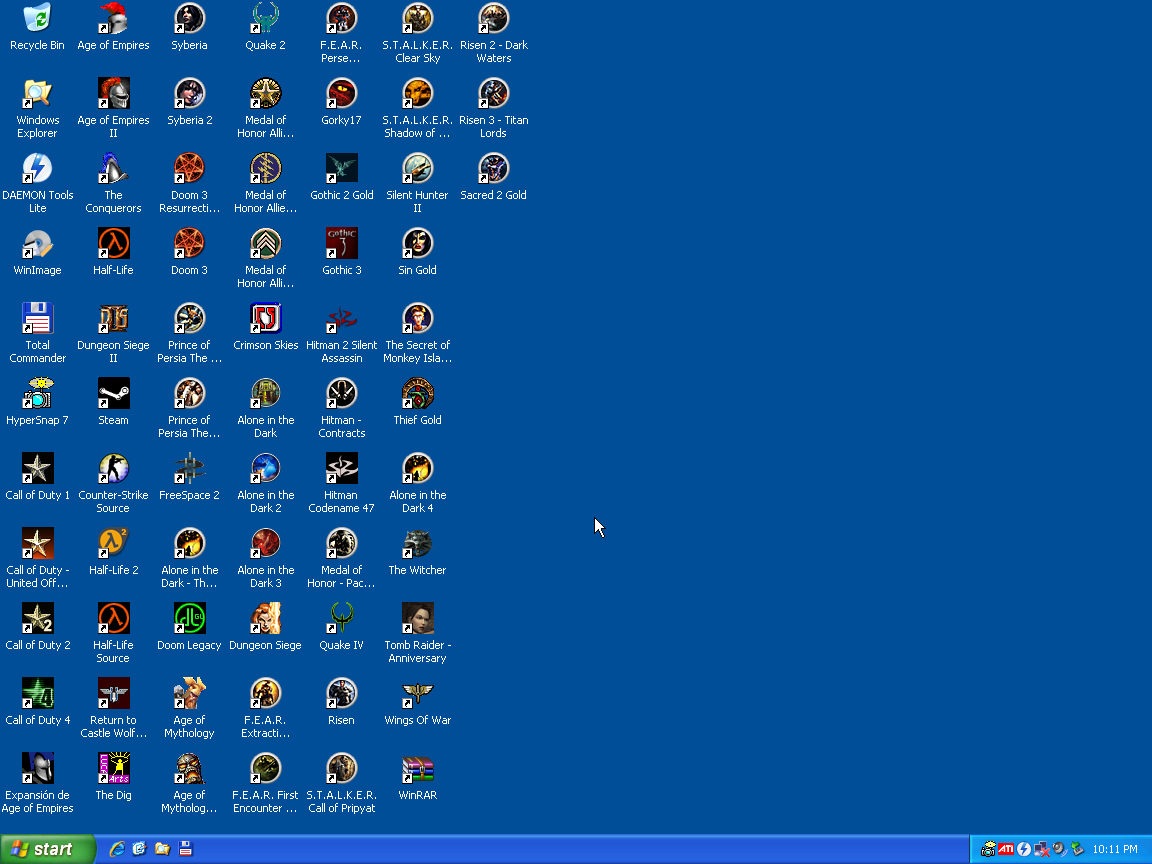Open the DAEMON Tools tray icon
The width and height of the screenshot is (1152, 864).
point(1024,849)
